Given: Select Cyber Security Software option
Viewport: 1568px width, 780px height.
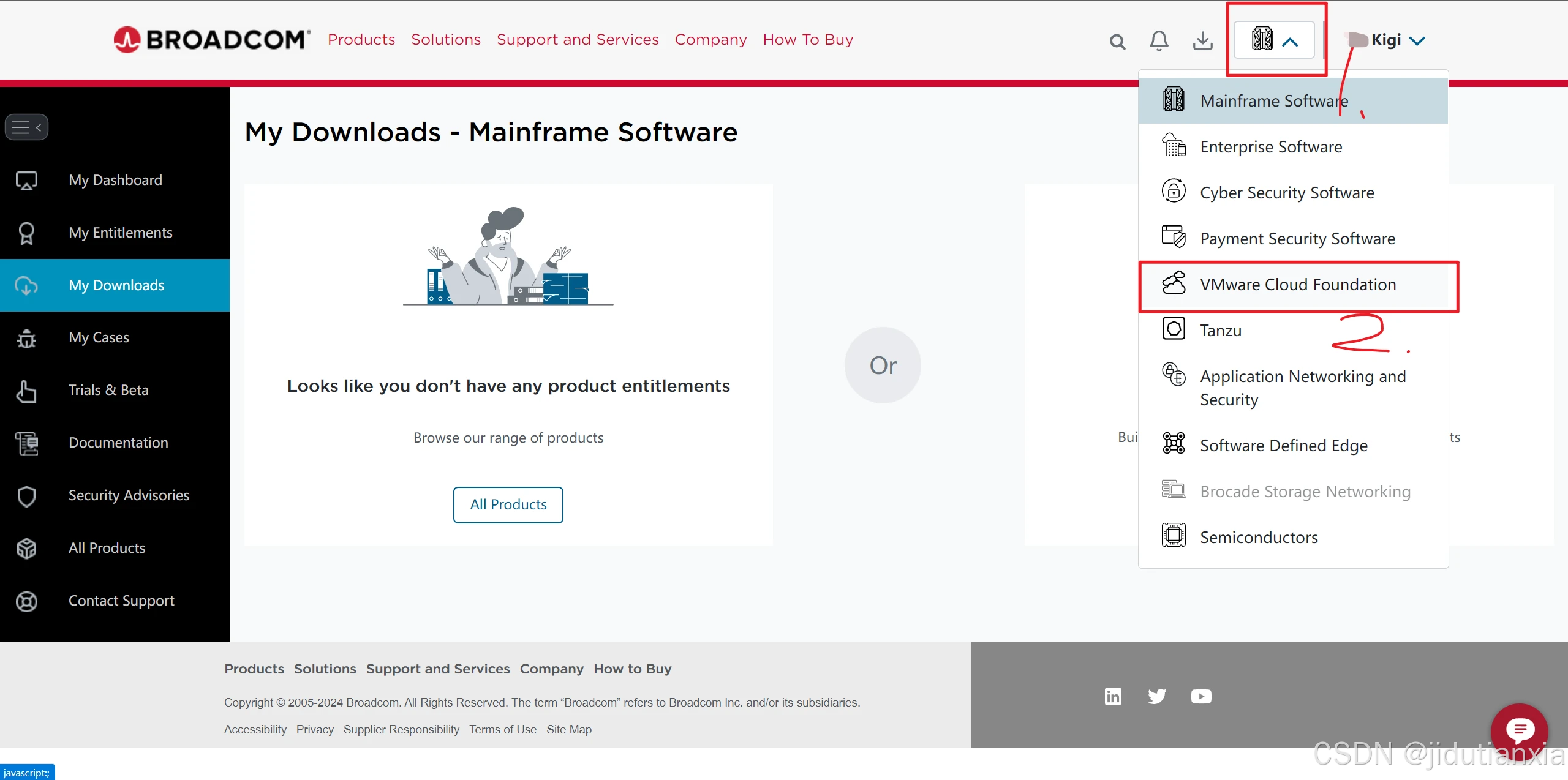Looking at the screenshot, I should click(x=1286, y=193).
